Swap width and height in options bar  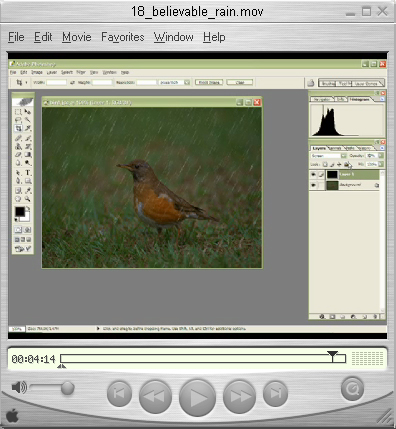72,83
